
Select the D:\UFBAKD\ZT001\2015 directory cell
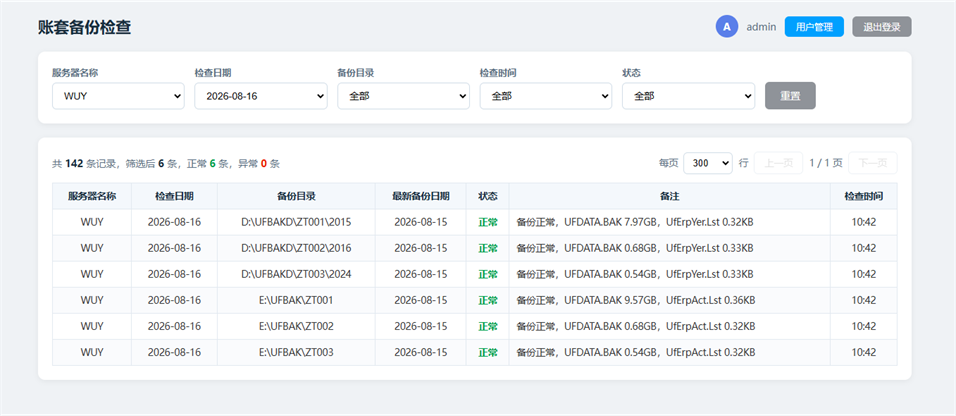[x=296, y=222]
